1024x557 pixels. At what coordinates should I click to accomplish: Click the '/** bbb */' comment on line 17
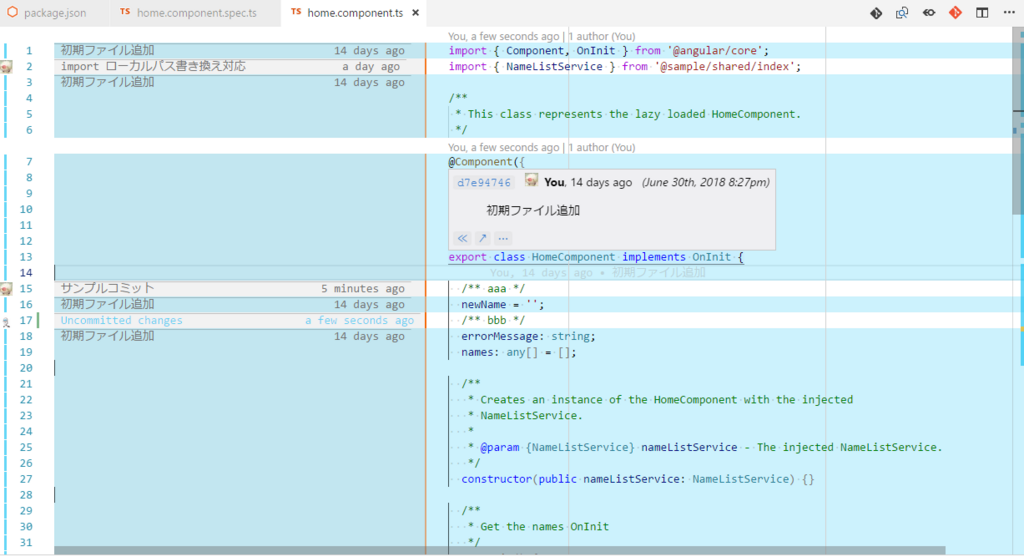493,321
